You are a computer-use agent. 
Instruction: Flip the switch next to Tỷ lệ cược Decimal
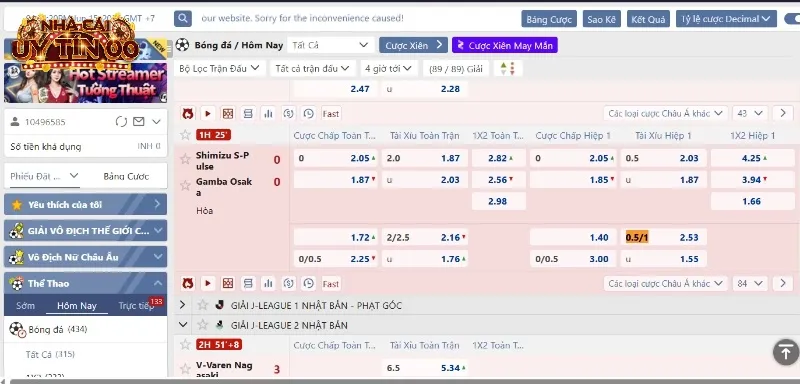[x=792, y=19]
